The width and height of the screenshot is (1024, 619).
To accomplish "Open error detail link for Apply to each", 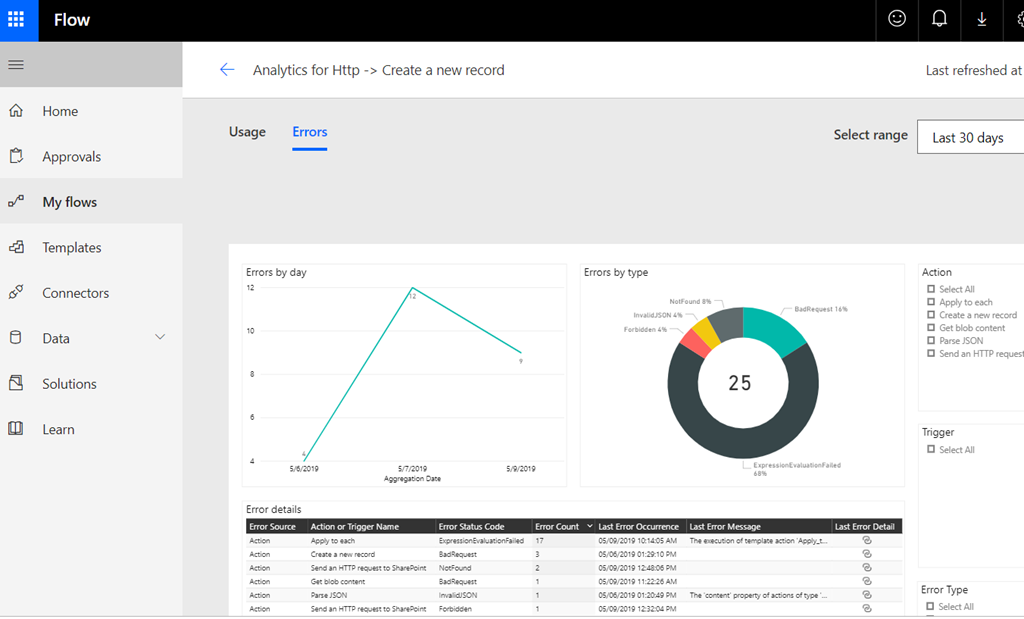I will (867, 541).
